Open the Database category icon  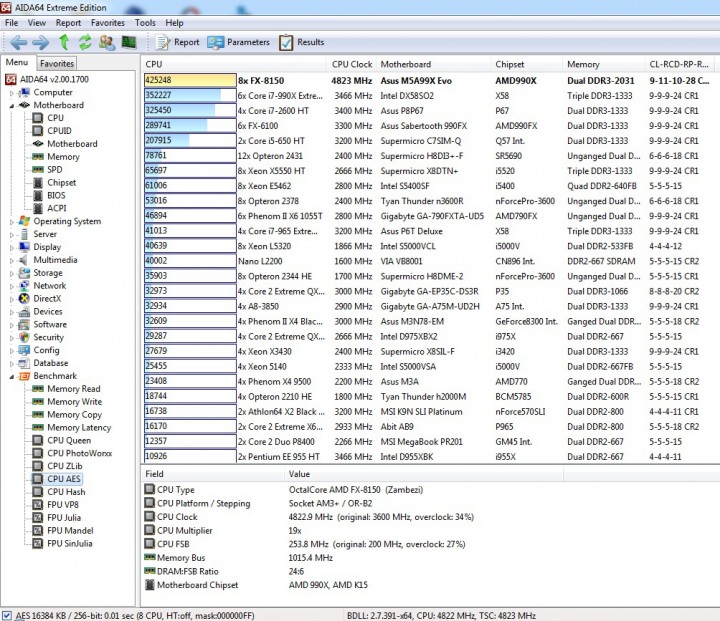point(24,363)
